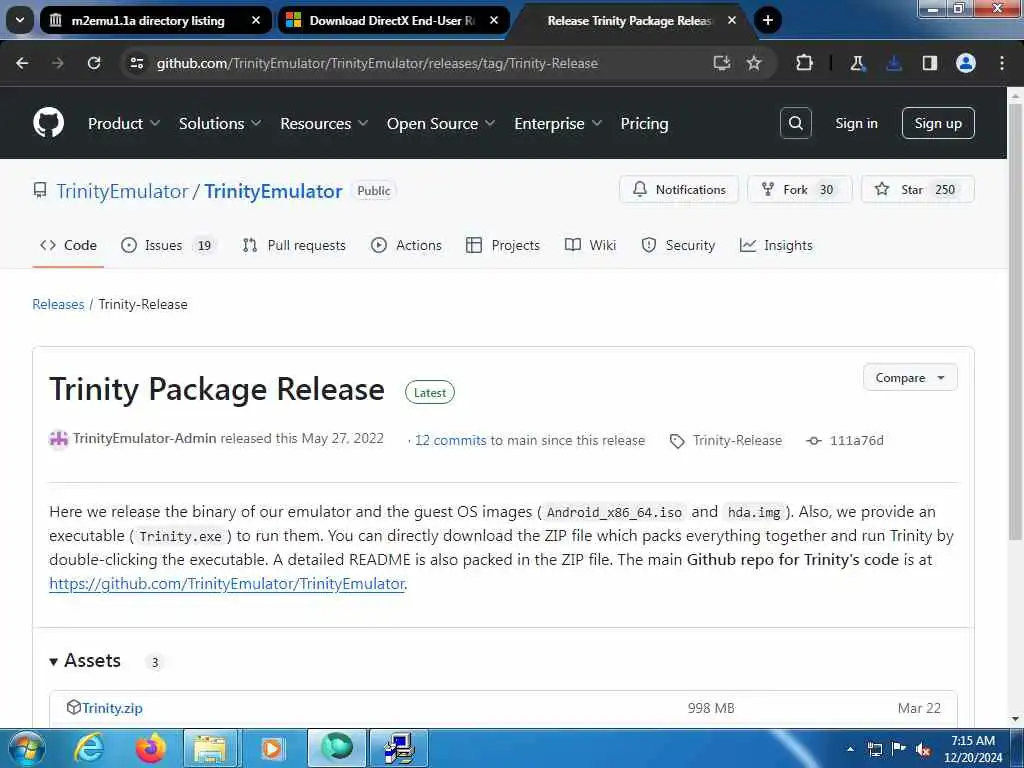Open Chrome's three-dot menu
This screenshot has width=1024, height=768.
[x=1002, y=63]
